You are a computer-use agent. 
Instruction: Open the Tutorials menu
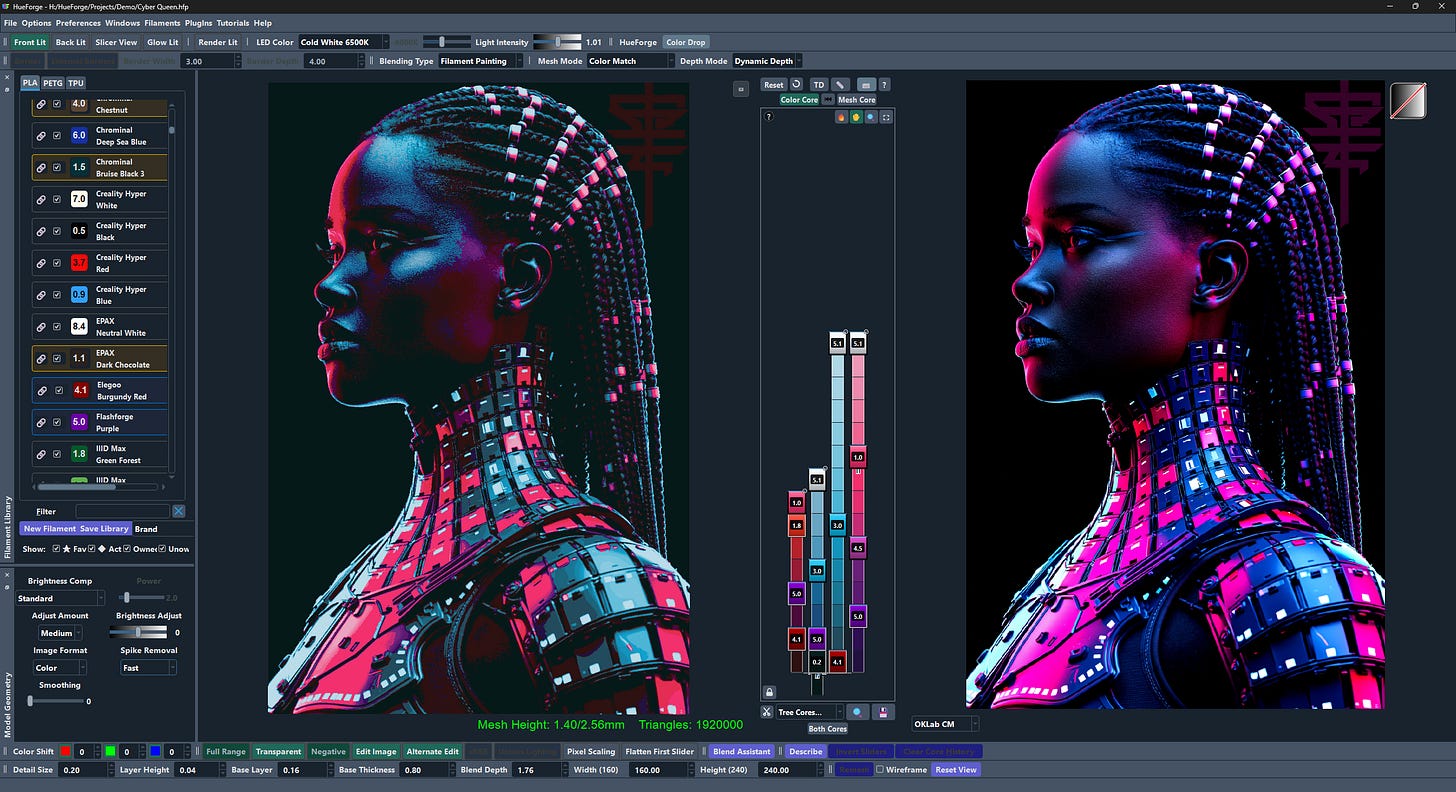233,23
